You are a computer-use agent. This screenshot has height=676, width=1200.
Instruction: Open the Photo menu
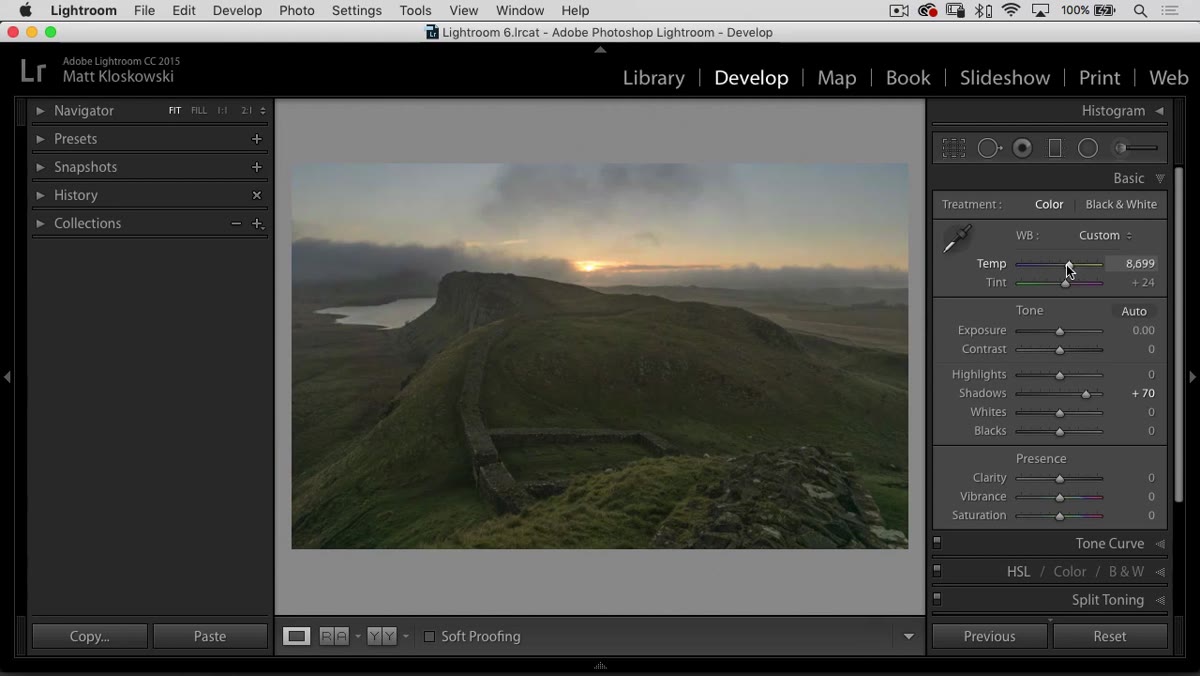(297, 11)
